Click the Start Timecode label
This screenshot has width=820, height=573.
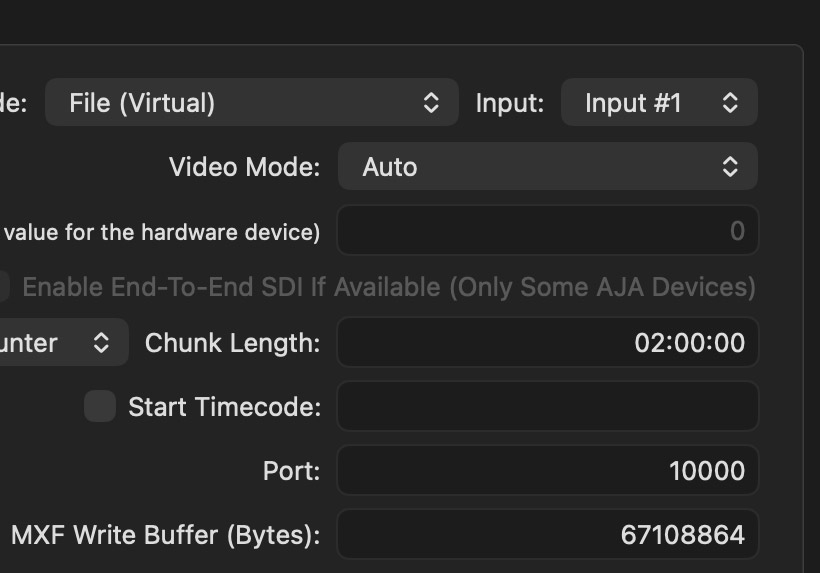tap(224, 407)
